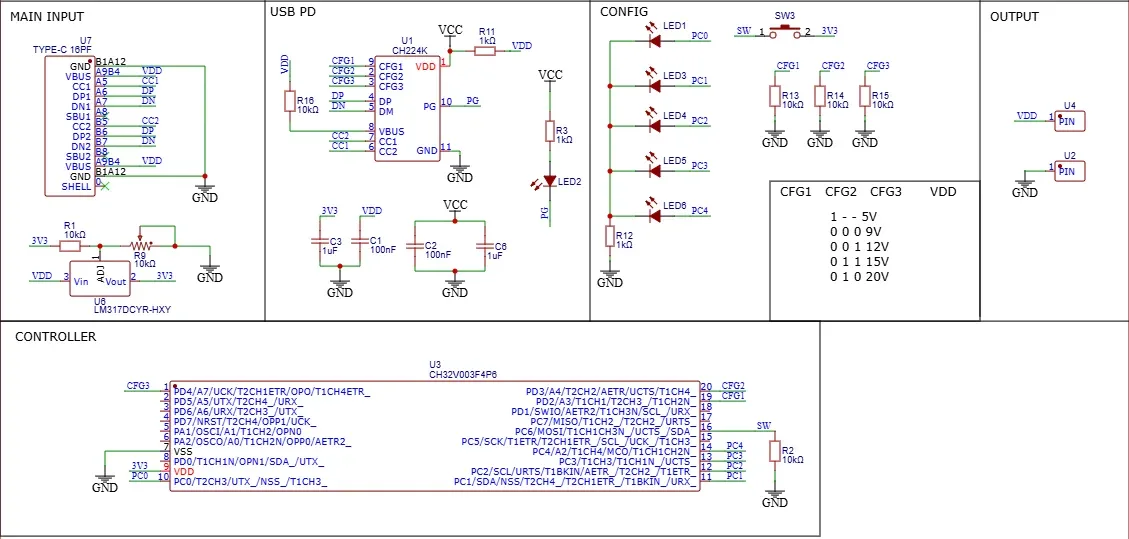Screen dimensions: 1129x539
Task: Click the SW net label at U3 pin 16
Action: 764,426
